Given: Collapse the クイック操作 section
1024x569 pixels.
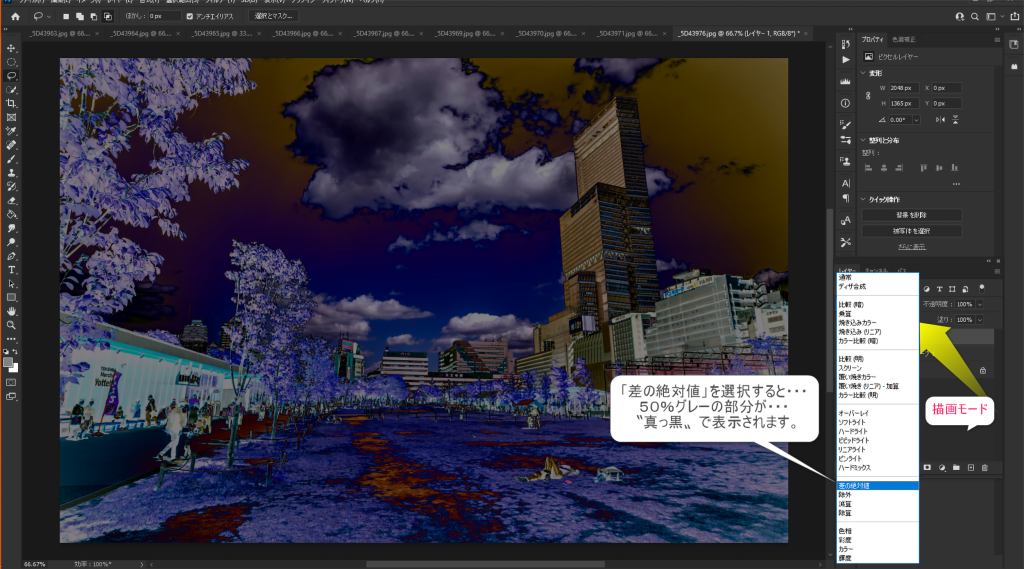Looking at the screenshot, I should point(863,199).
